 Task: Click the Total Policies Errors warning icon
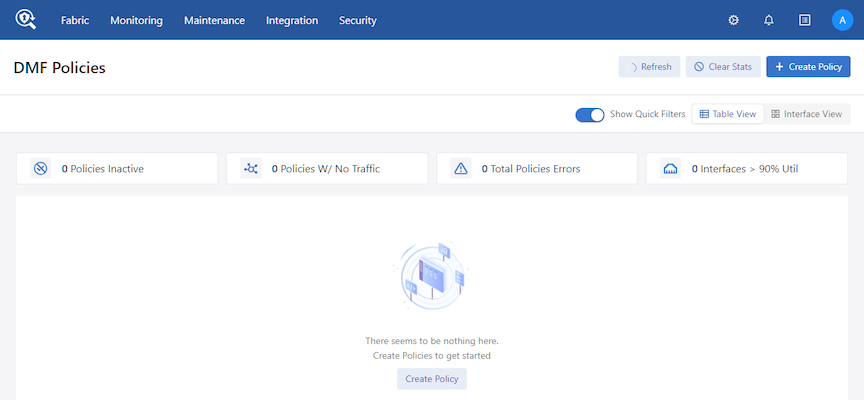coord(461,169)
